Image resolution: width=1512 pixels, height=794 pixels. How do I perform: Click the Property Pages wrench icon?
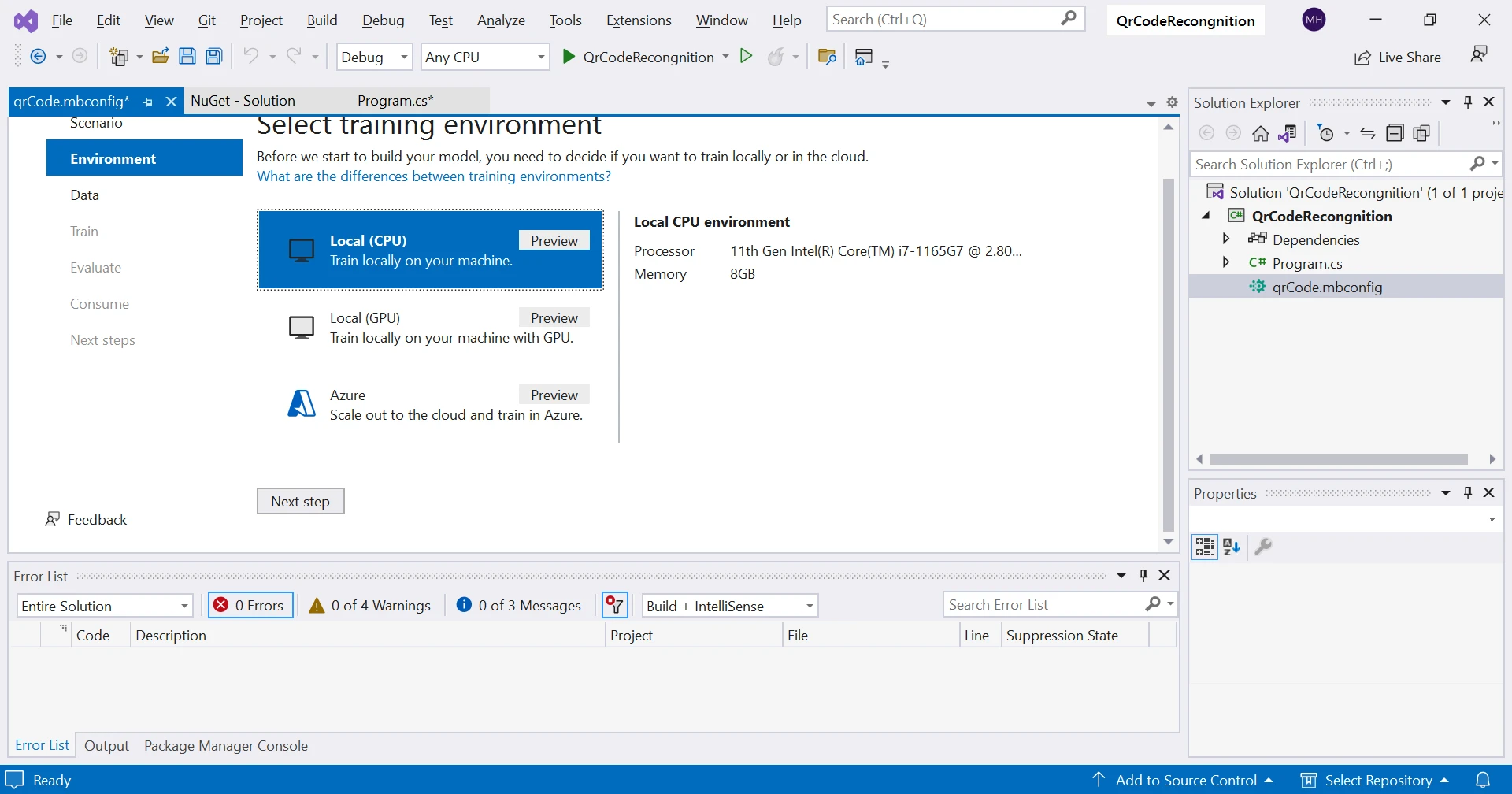point(1263,547)
